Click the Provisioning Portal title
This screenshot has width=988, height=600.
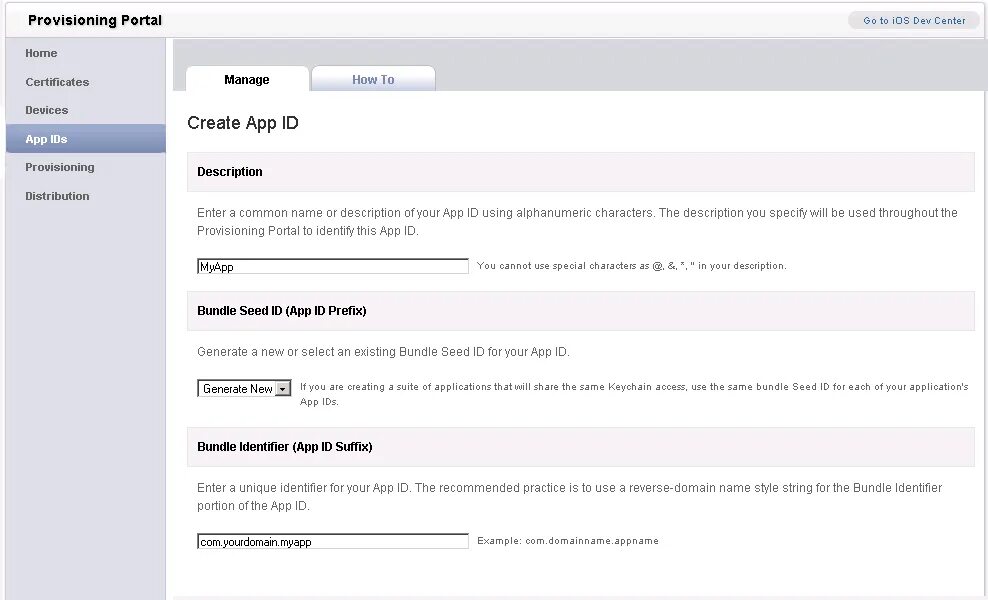tap(95, 20)
